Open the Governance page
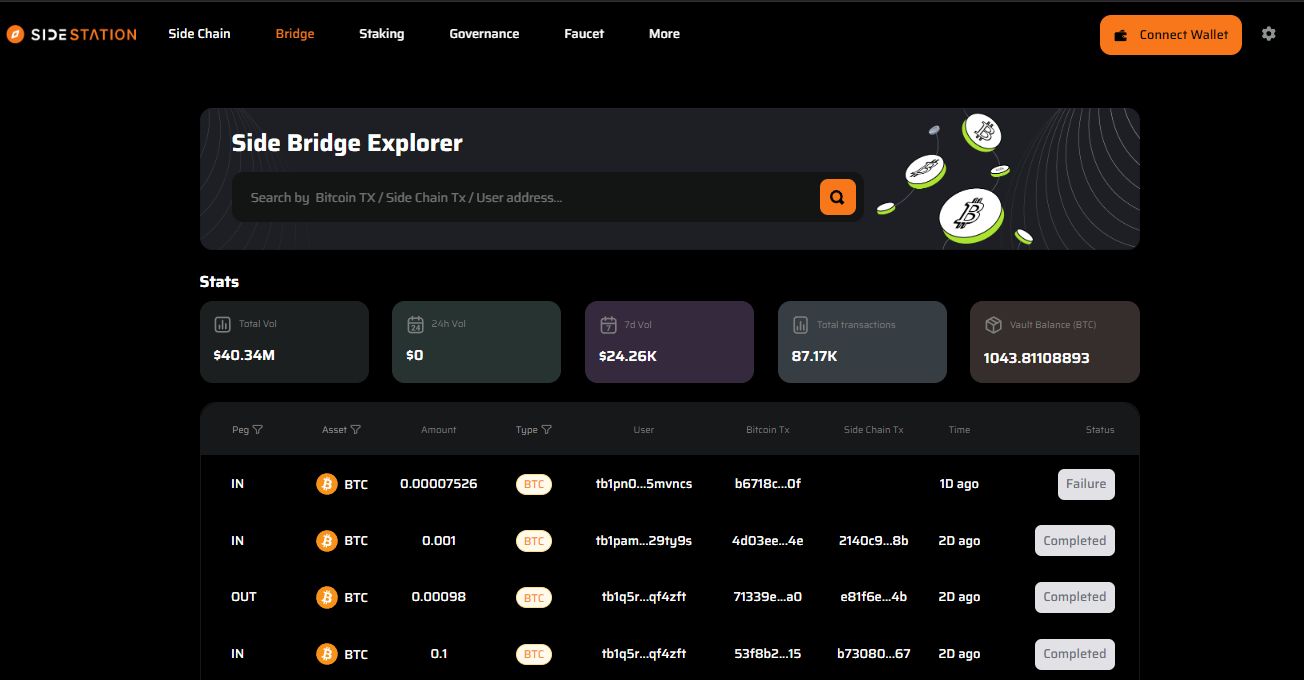 (x=484, y=34)
